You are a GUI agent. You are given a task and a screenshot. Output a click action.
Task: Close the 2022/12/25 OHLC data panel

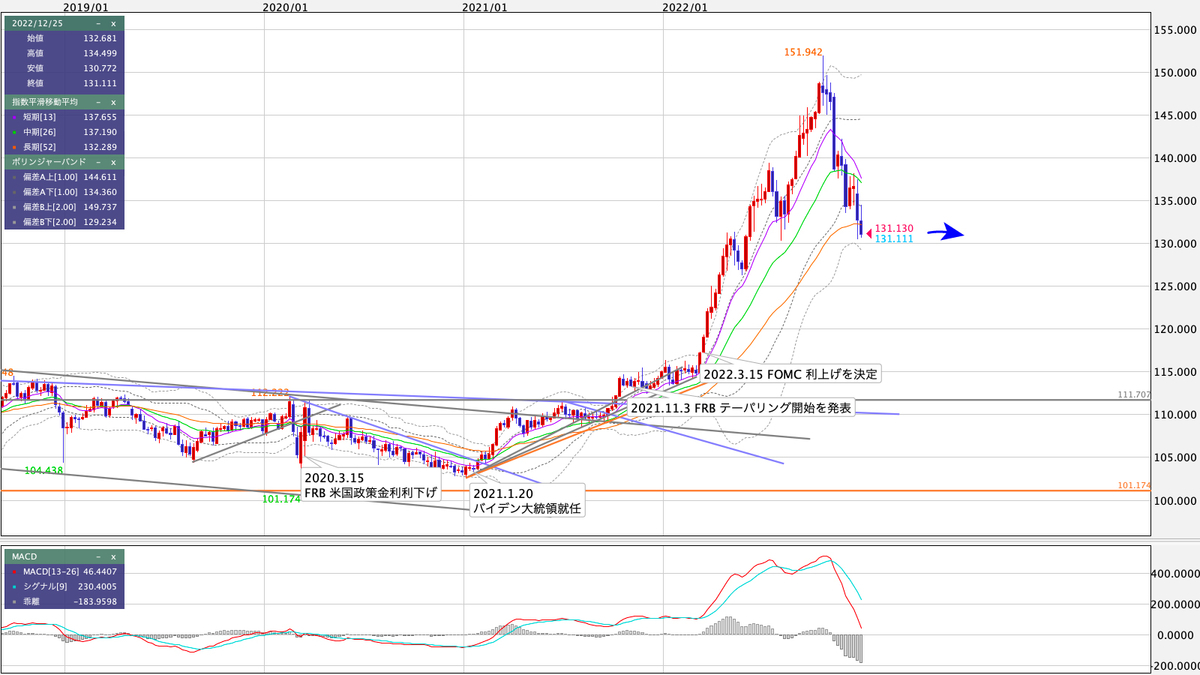[x=111, y=24]
